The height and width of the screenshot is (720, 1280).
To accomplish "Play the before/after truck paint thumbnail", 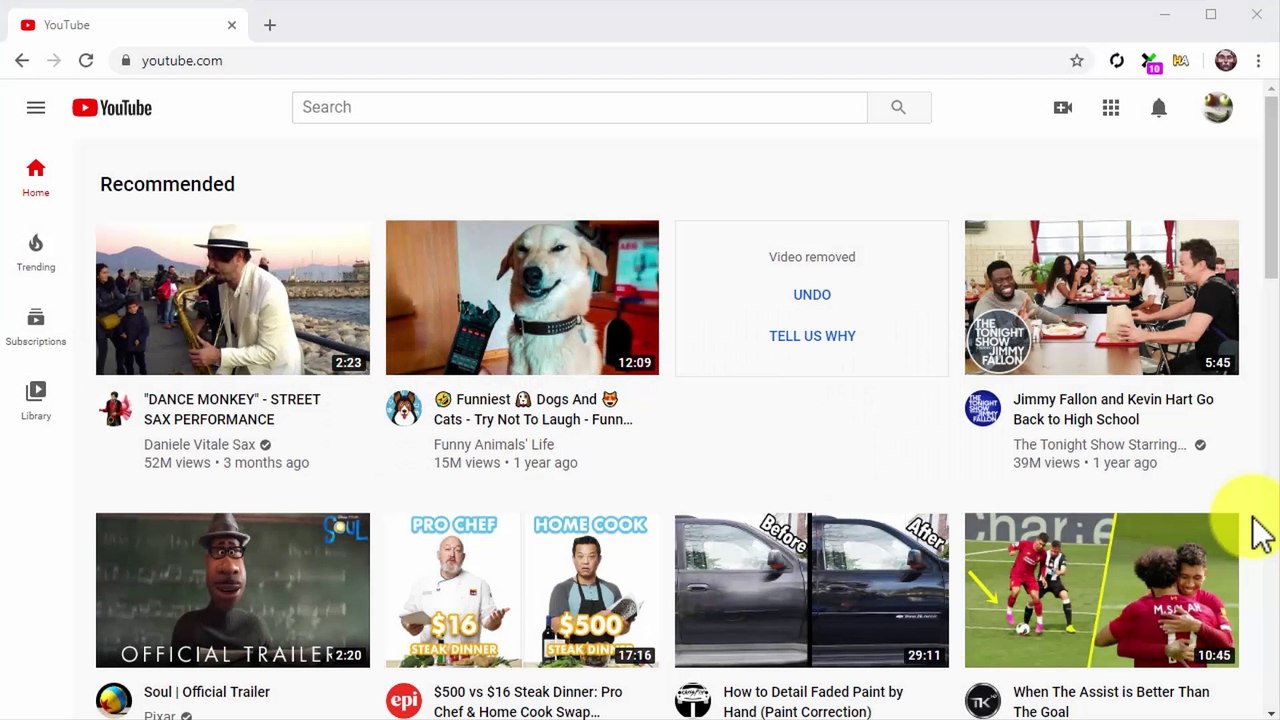I will click(x=812, y=590).
